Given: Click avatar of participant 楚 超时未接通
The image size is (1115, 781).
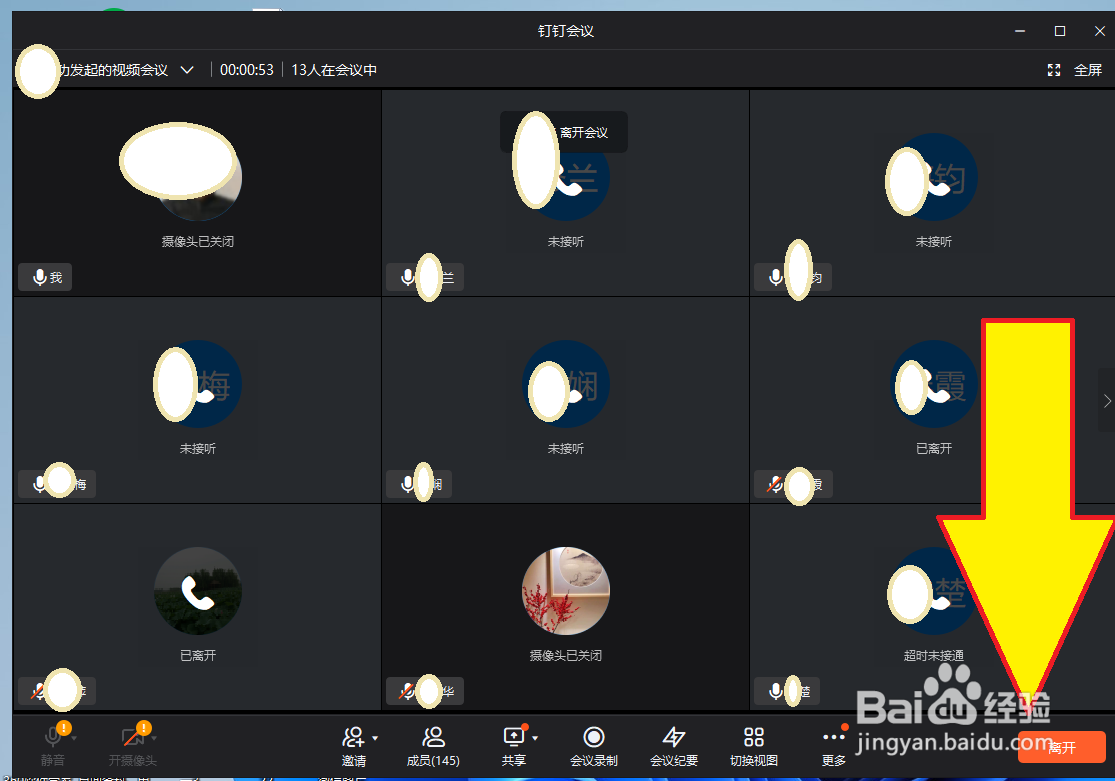Looking at the screenshot, I should tap(934, 591).
